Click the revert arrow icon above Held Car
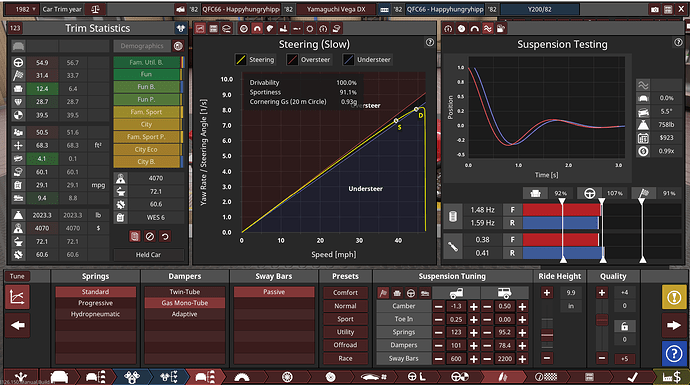Image resolution: width=690 pixels, height=385 pixels. (165, 236)
